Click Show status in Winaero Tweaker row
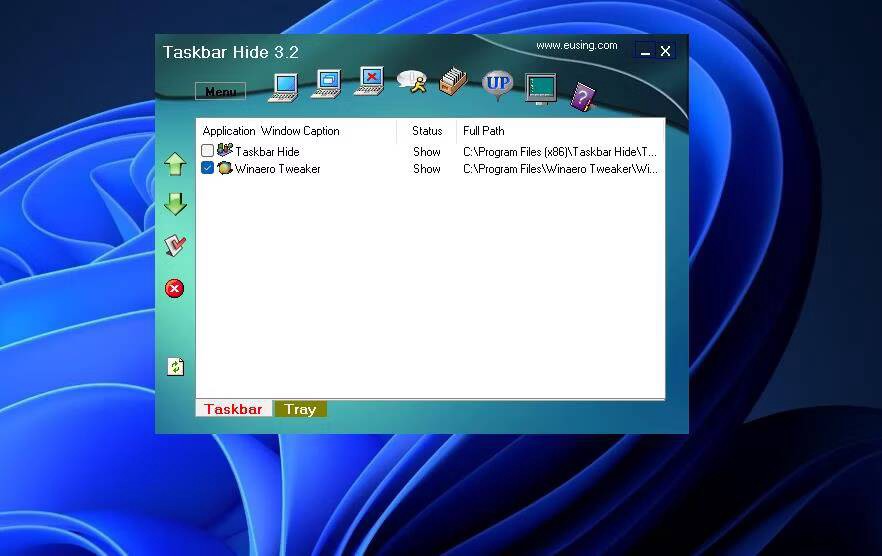Screen dimensions: 882x556 [x=427, y=169]
